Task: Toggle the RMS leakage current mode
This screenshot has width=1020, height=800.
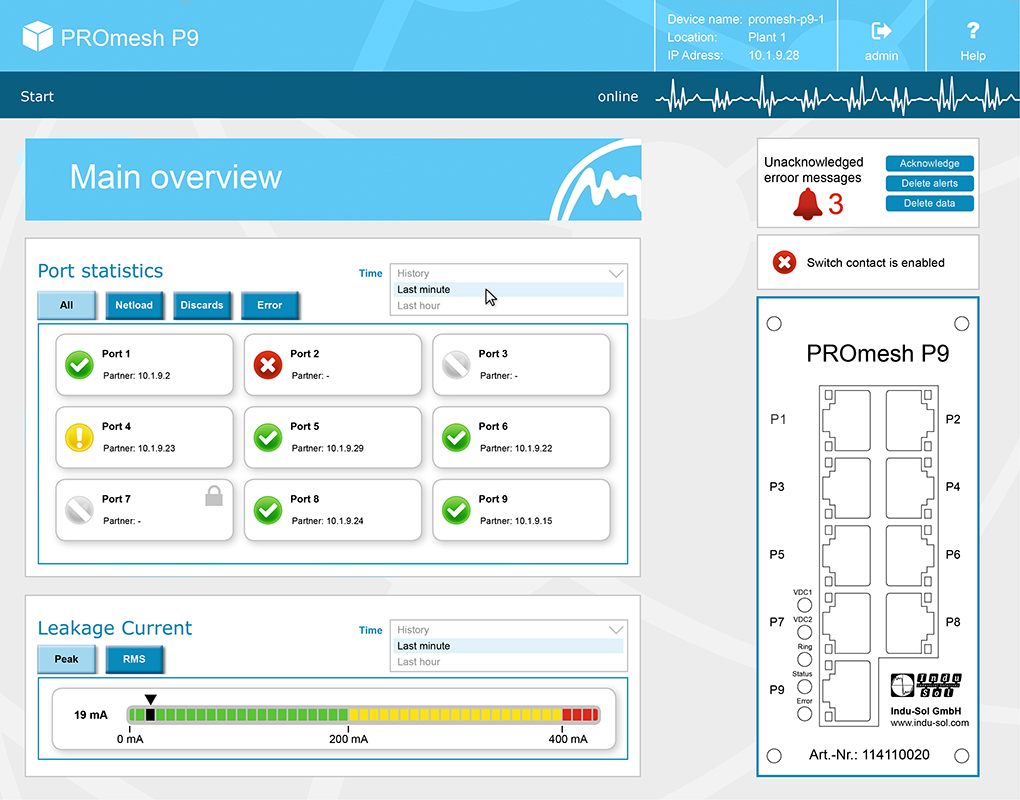Action: (134, 660)
